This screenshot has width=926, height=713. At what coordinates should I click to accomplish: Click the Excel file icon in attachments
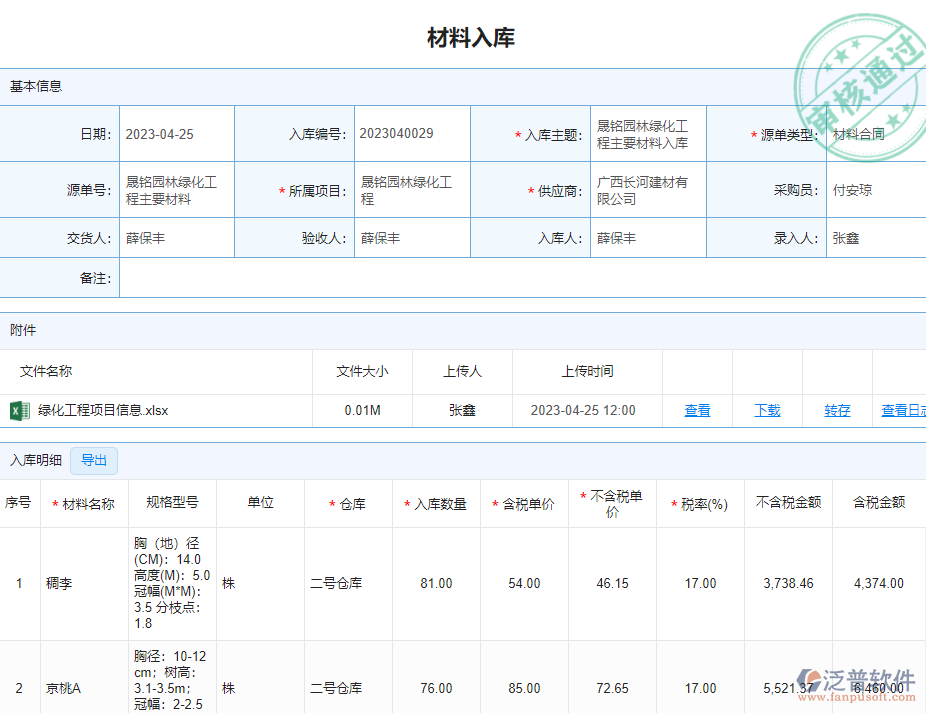[19, 410]
